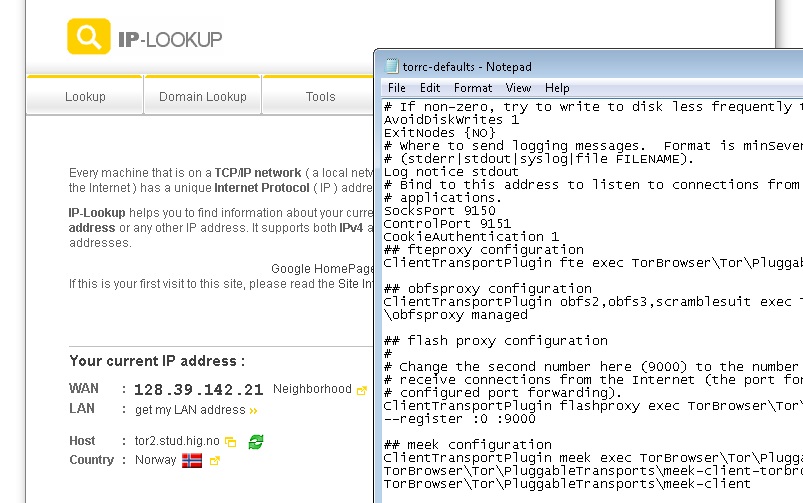Viewport: 803px width, 503px height.
Task: Click the '## fteproxy configuration' line
Action: click(x=483, y=249)
